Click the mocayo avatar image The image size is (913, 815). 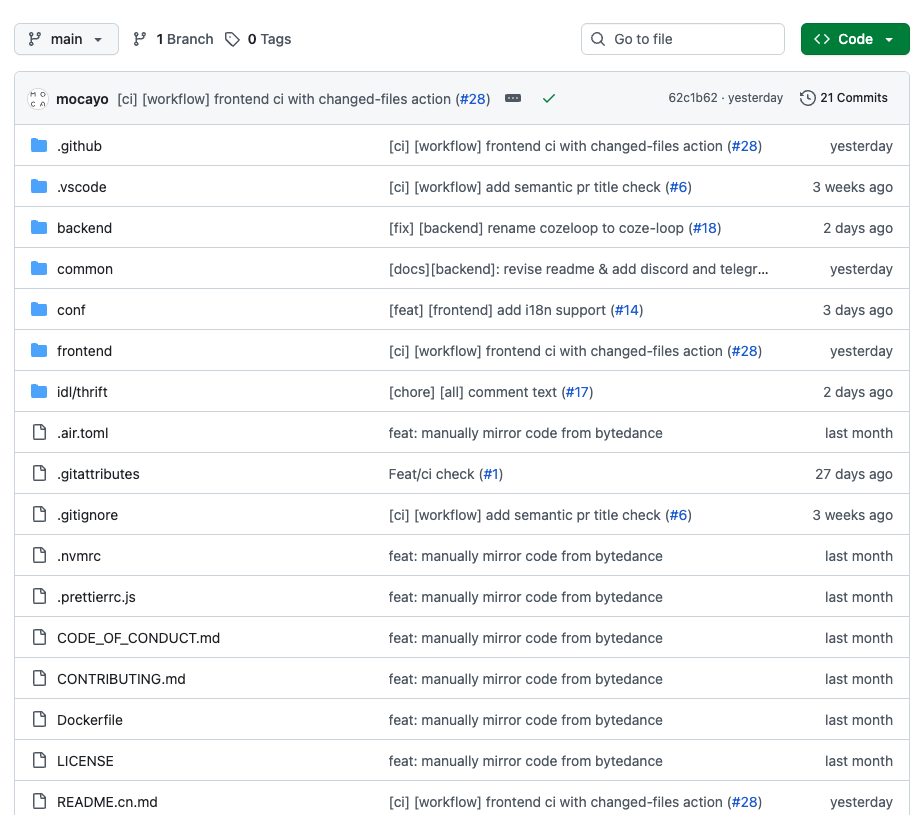[x=38, y=98]
